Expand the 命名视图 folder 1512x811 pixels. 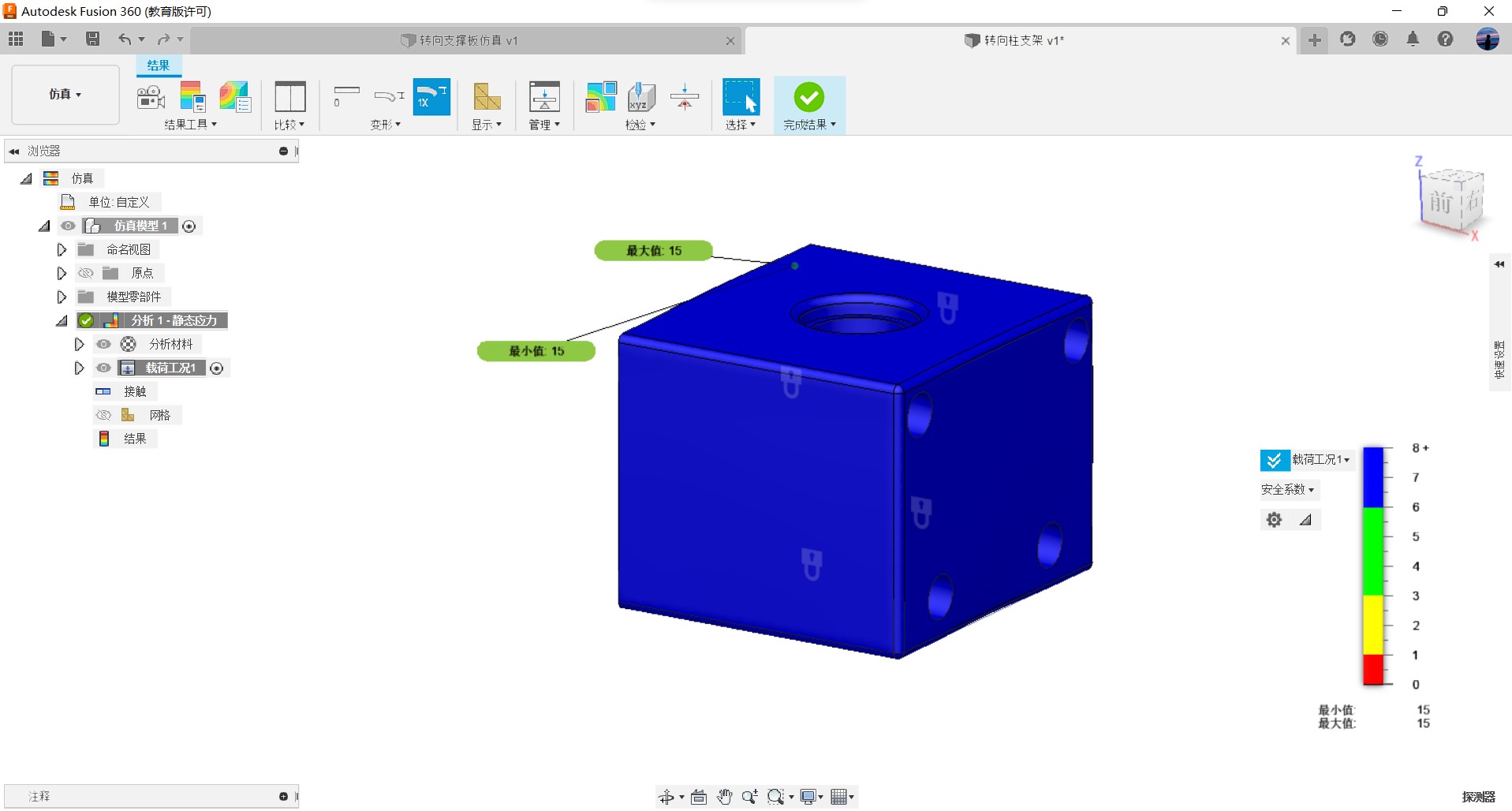point(62,249)
